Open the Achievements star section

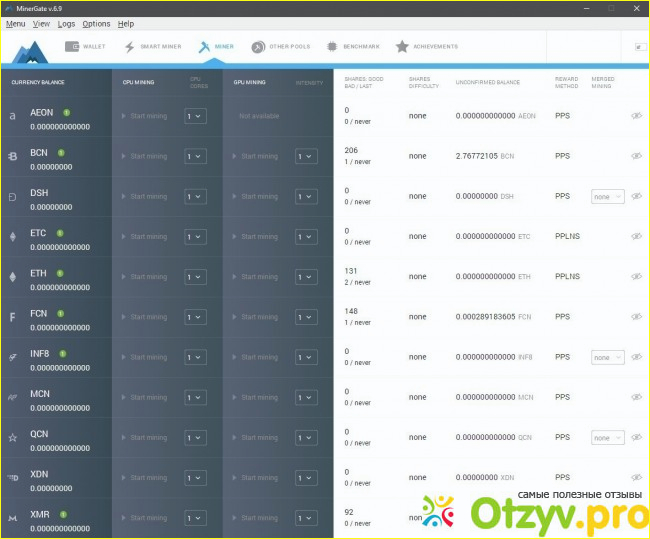[x=427, y=47]
